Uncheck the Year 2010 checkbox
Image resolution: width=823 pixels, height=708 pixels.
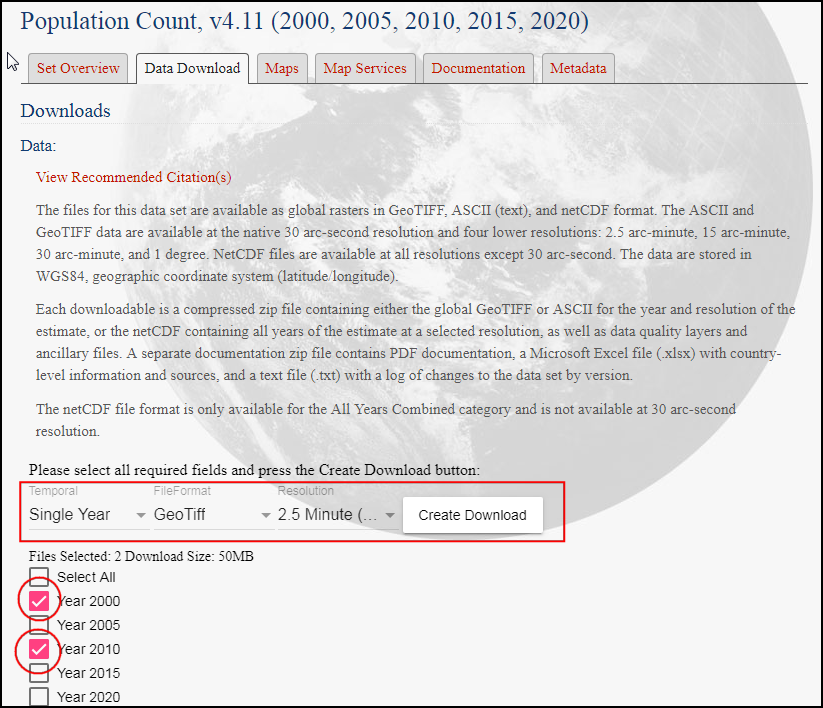pos(39,649)
